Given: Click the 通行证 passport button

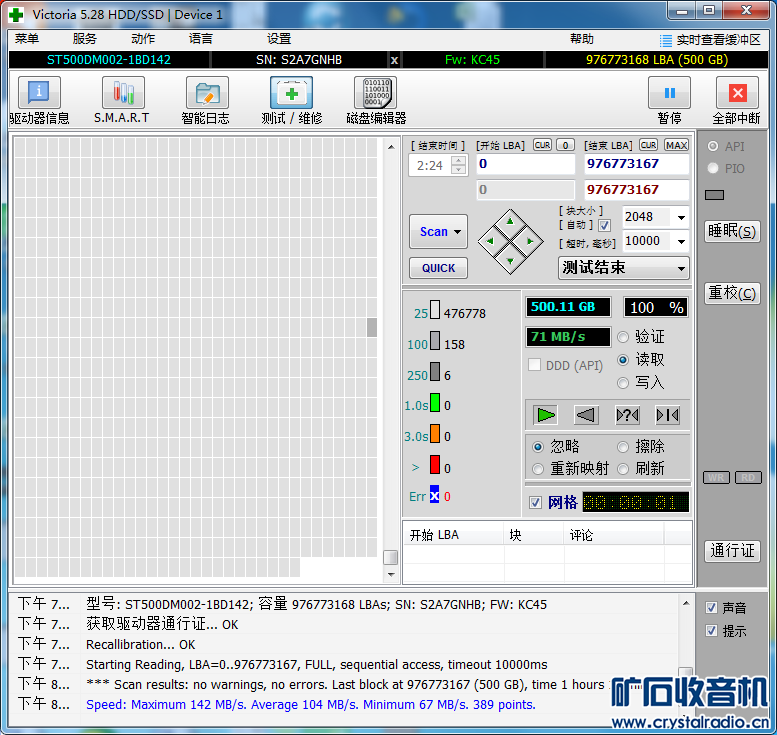Looking at the screenshot, I should coord(732,551).
